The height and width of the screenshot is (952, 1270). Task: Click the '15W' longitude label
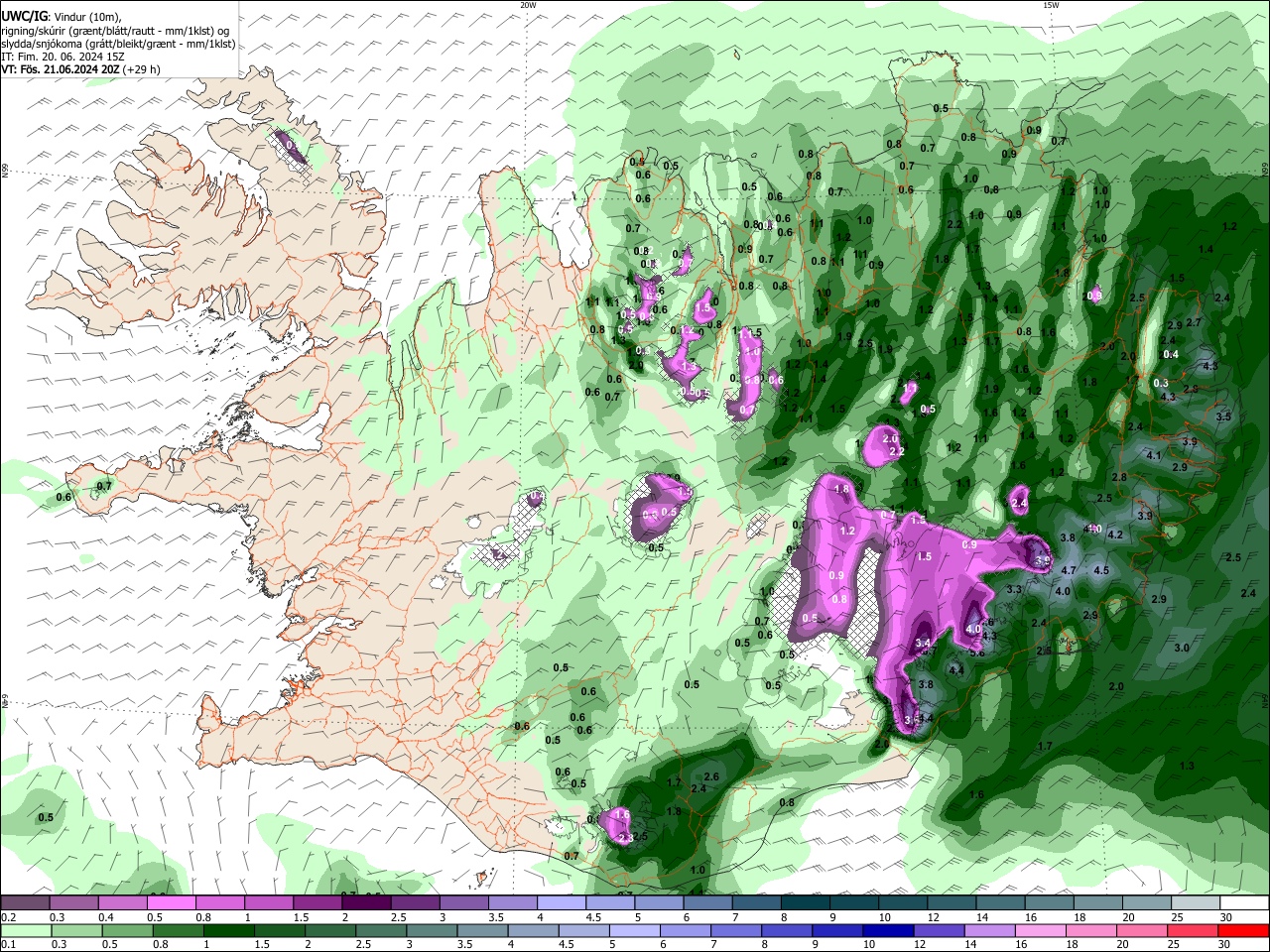point(1050,5)
